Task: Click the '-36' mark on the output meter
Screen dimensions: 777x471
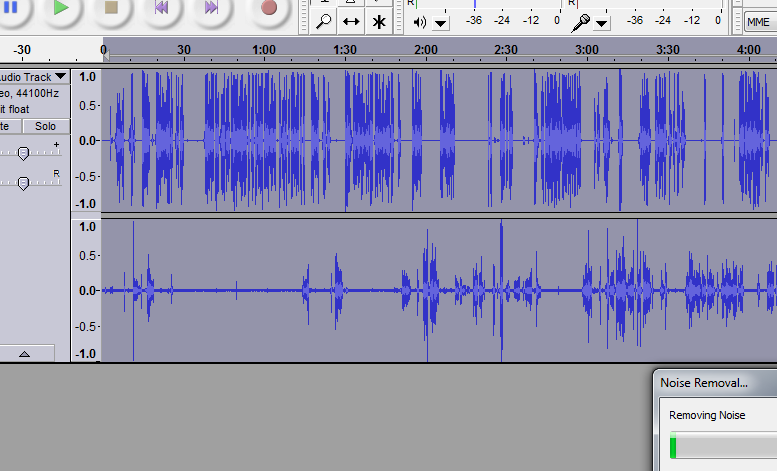Action: click(x=474, y=20)
